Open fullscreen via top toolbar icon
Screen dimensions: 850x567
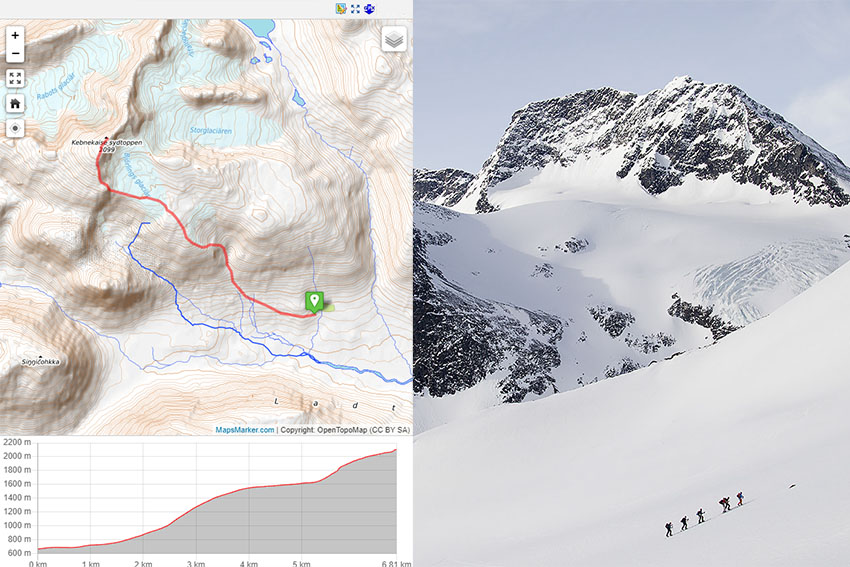(355, 9)
